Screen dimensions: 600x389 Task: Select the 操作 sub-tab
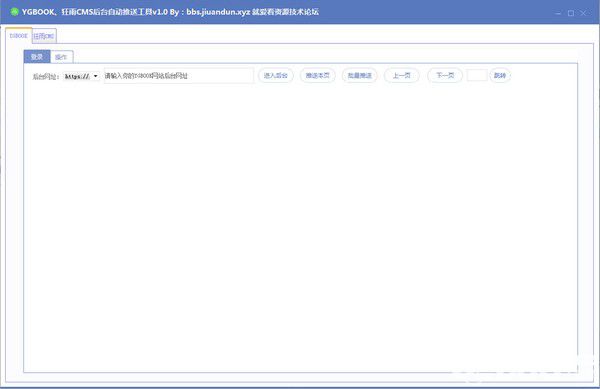pos(61,57)
